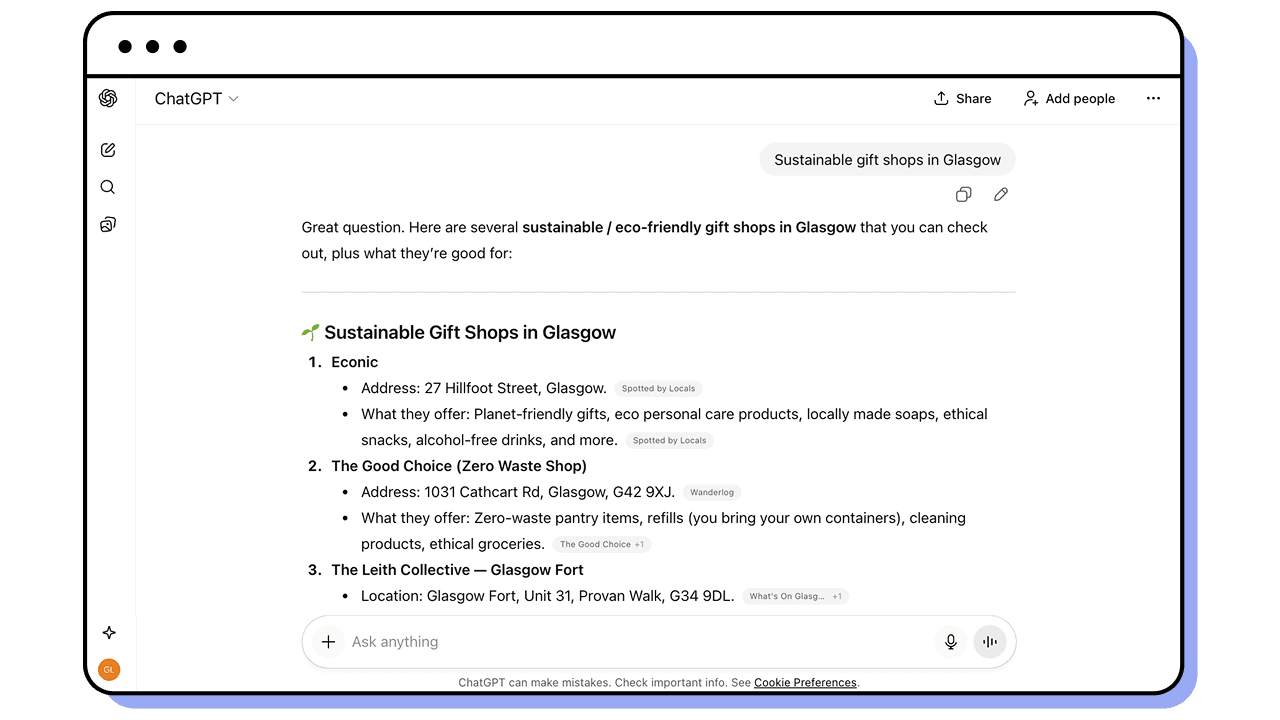Click the Ask anything input field
This screenshot has height=720, width=1280.
tap(600, 641)
